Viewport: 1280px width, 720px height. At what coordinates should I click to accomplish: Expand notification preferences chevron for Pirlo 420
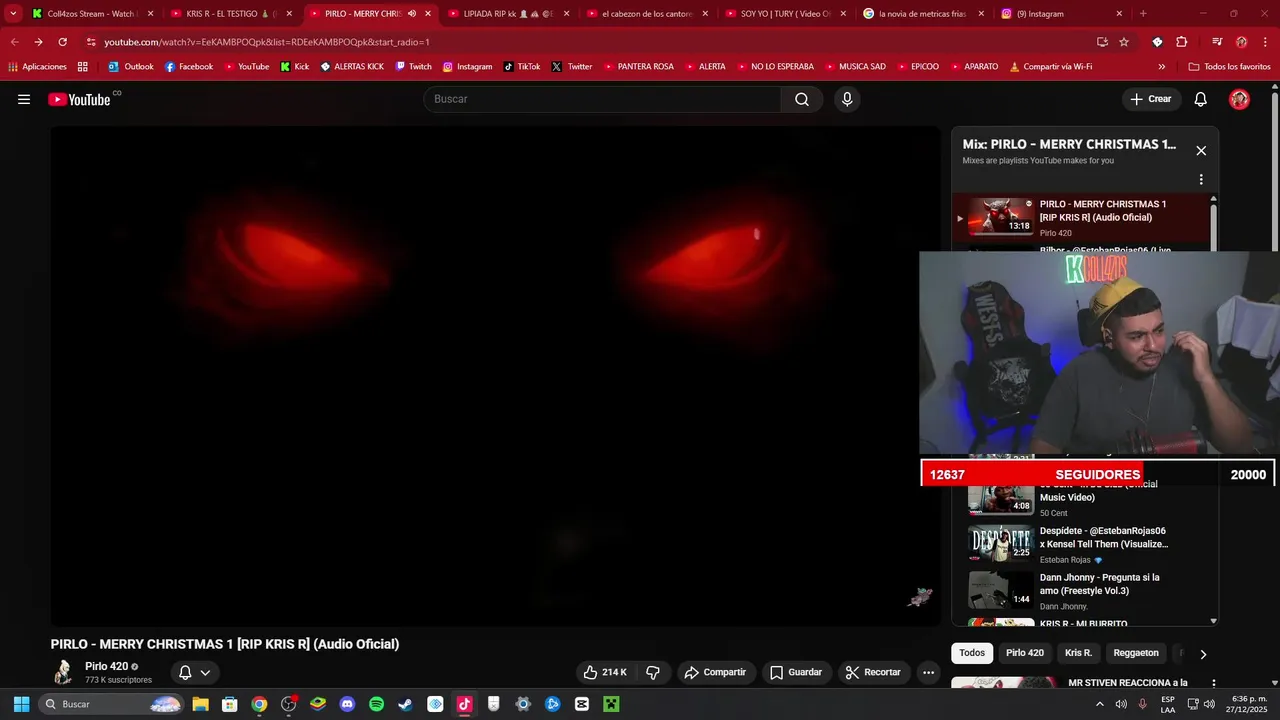click(205, 672)
